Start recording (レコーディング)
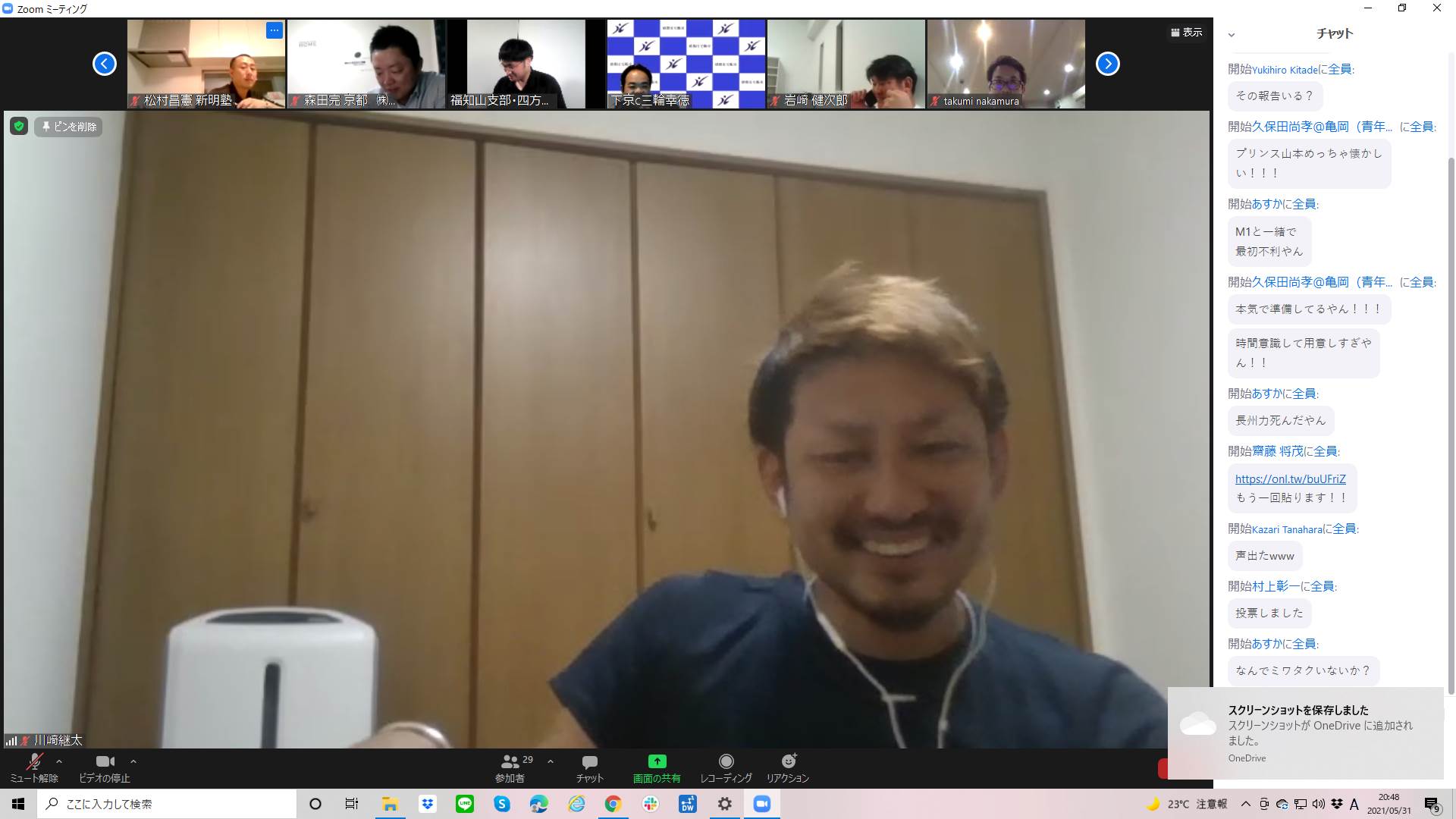The height and width of the screenshot is (819, 1456). 726,767
